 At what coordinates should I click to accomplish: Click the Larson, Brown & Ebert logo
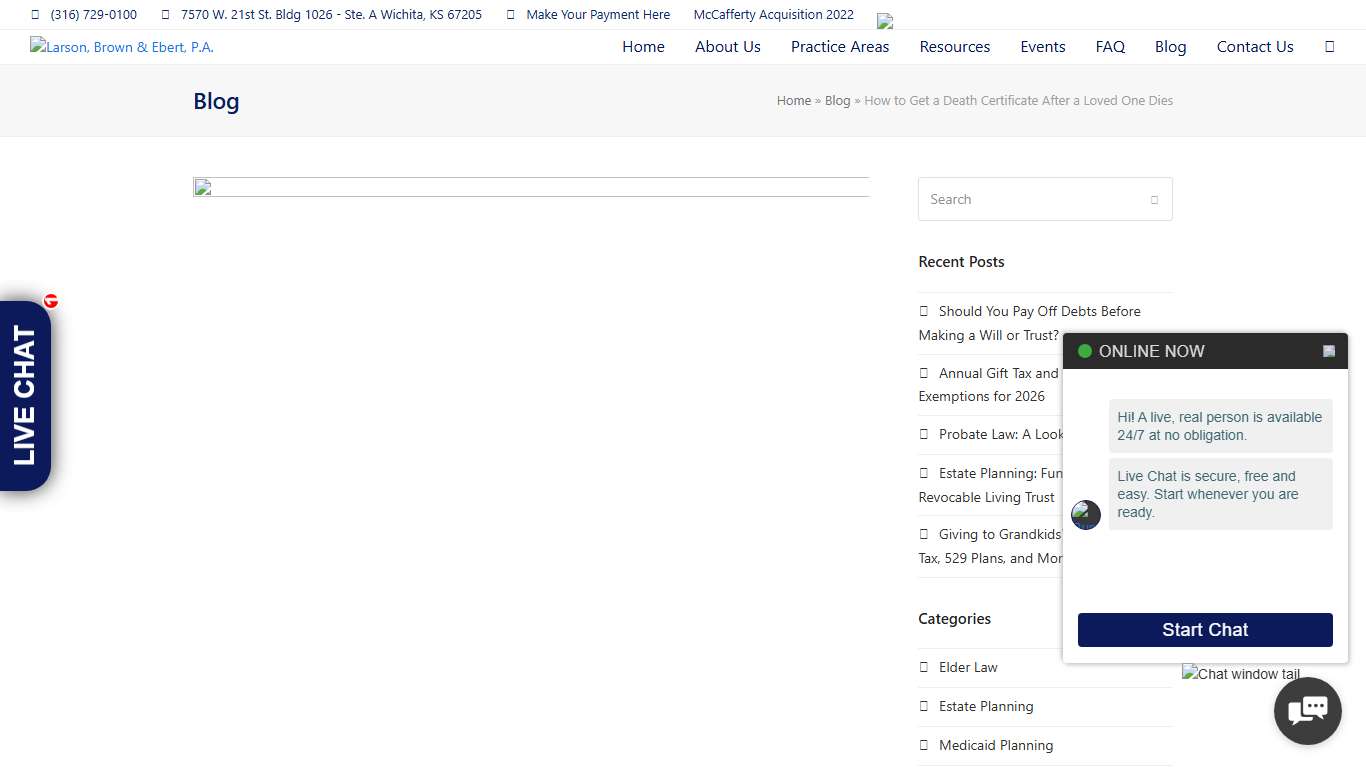coord(122,47)
